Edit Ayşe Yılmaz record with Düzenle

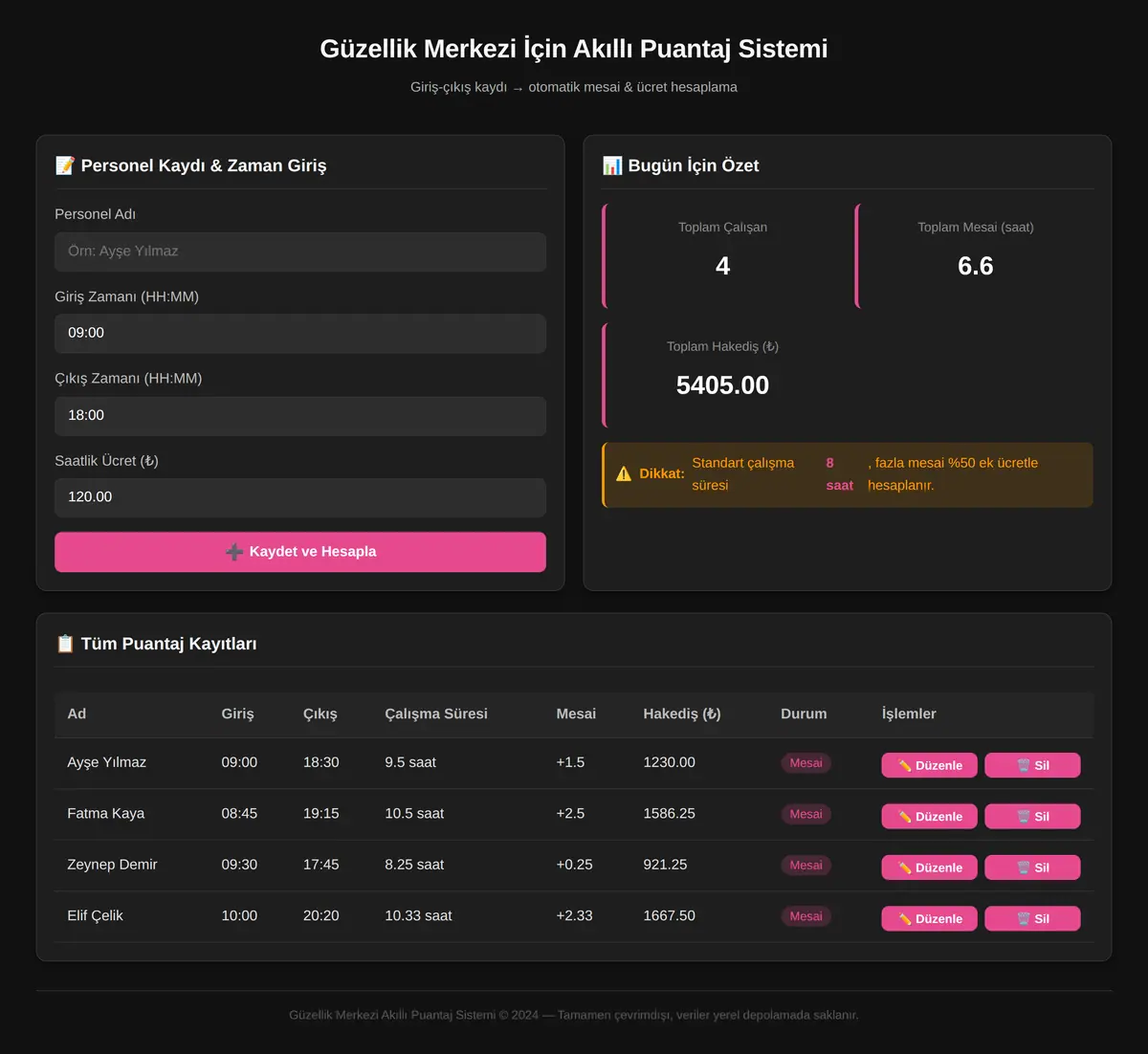930,765
